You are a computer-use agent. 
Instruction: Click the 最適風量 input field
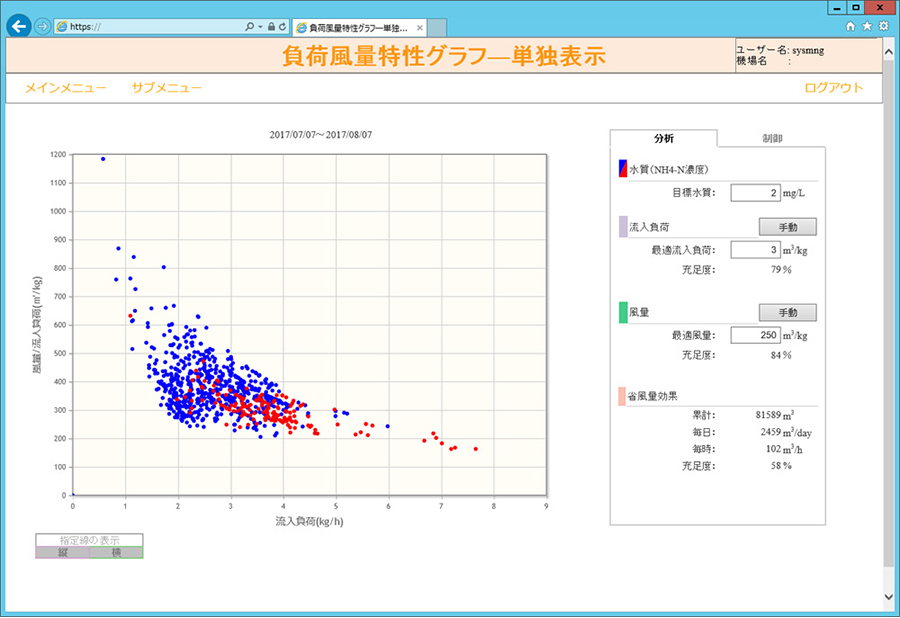pos(755,335)
